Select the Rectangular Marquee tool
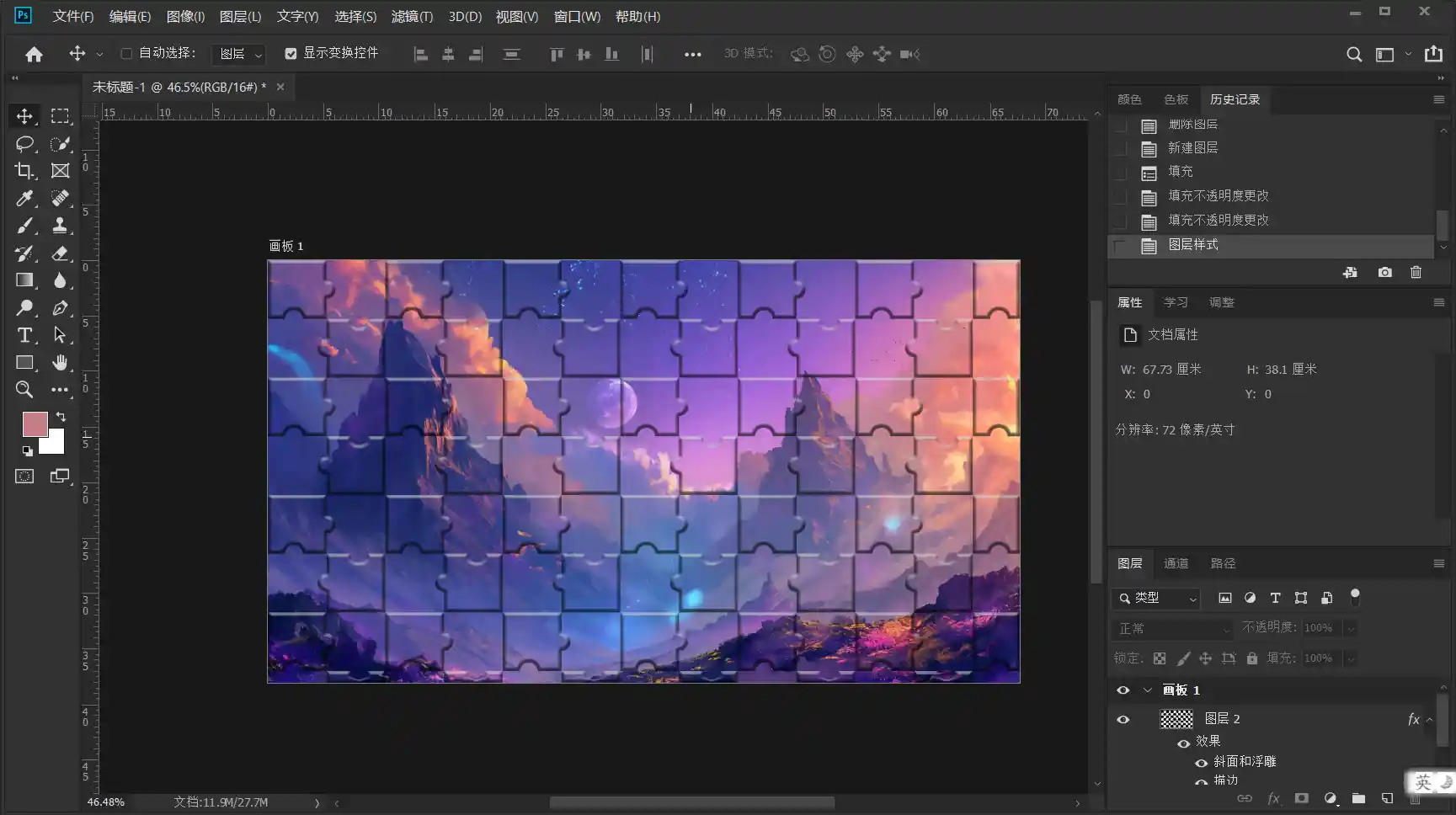1456x815 pixels. [x=60, y=116]
